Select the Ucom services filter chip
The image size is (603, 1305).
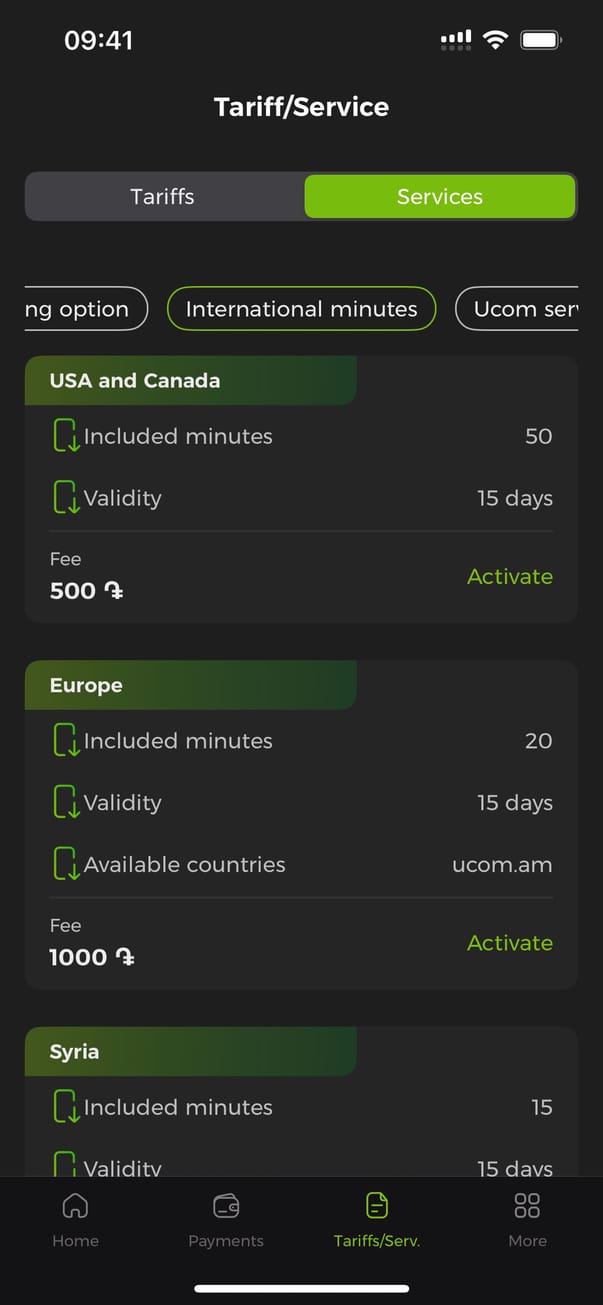point(517,309)
